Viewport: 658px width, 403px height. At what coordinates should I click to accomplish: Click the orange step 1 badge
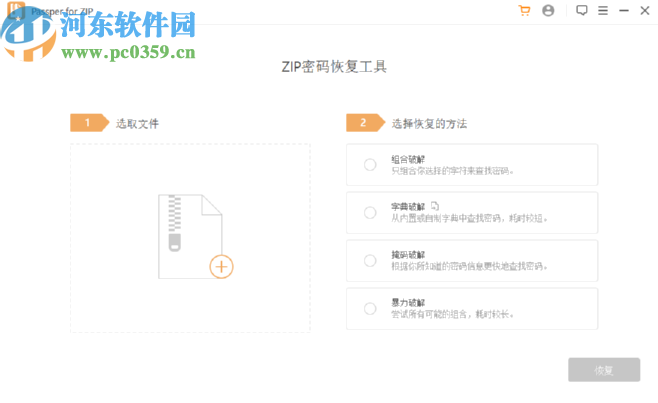point(88,123)
